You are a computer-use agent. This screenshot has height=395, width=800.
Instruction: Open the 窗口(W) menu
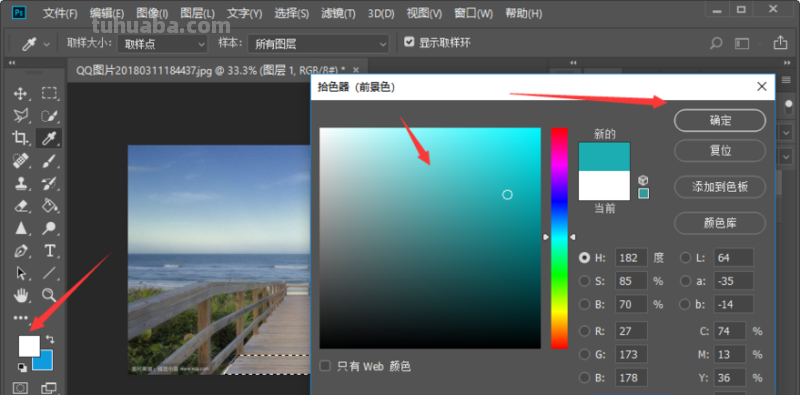click(x=473, y=13)
